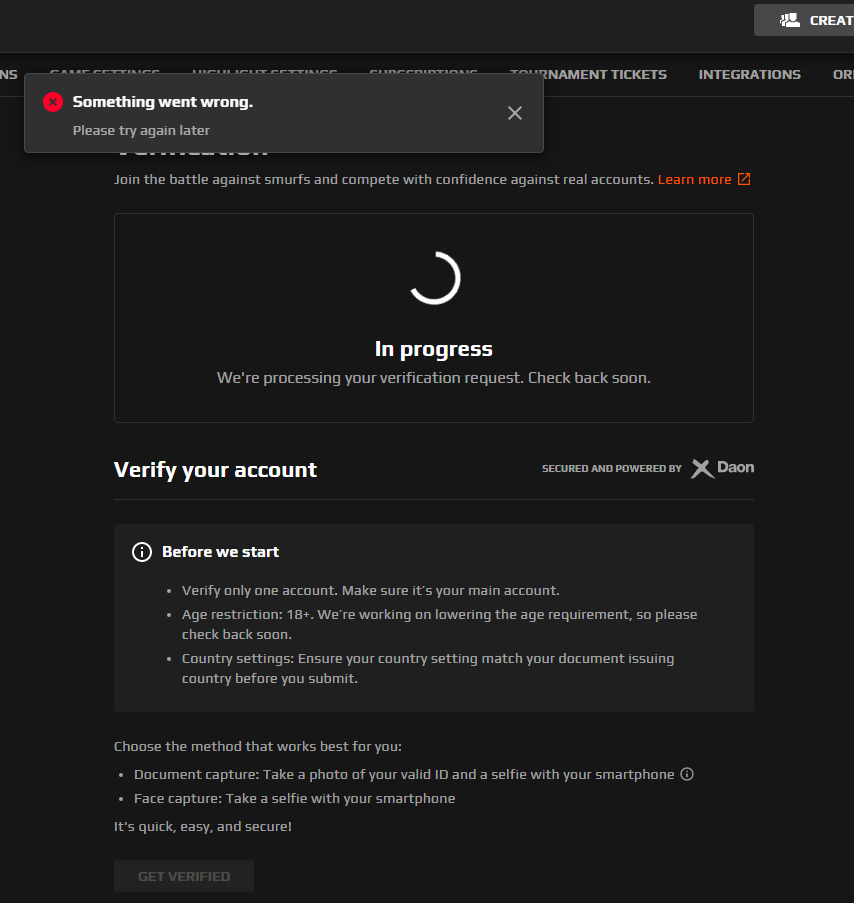Click the 'Document capture' bullet text
The height and width of the screenshot is (903, 854).
point(404,775)
